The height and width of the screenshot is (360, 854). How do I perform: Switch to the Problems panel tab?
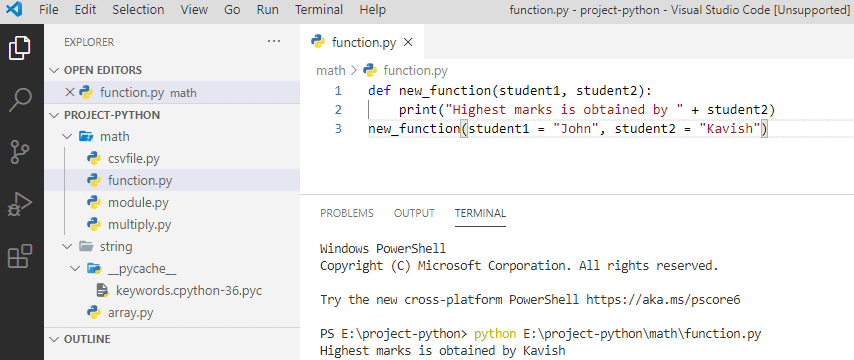click(x=346, y=213)
